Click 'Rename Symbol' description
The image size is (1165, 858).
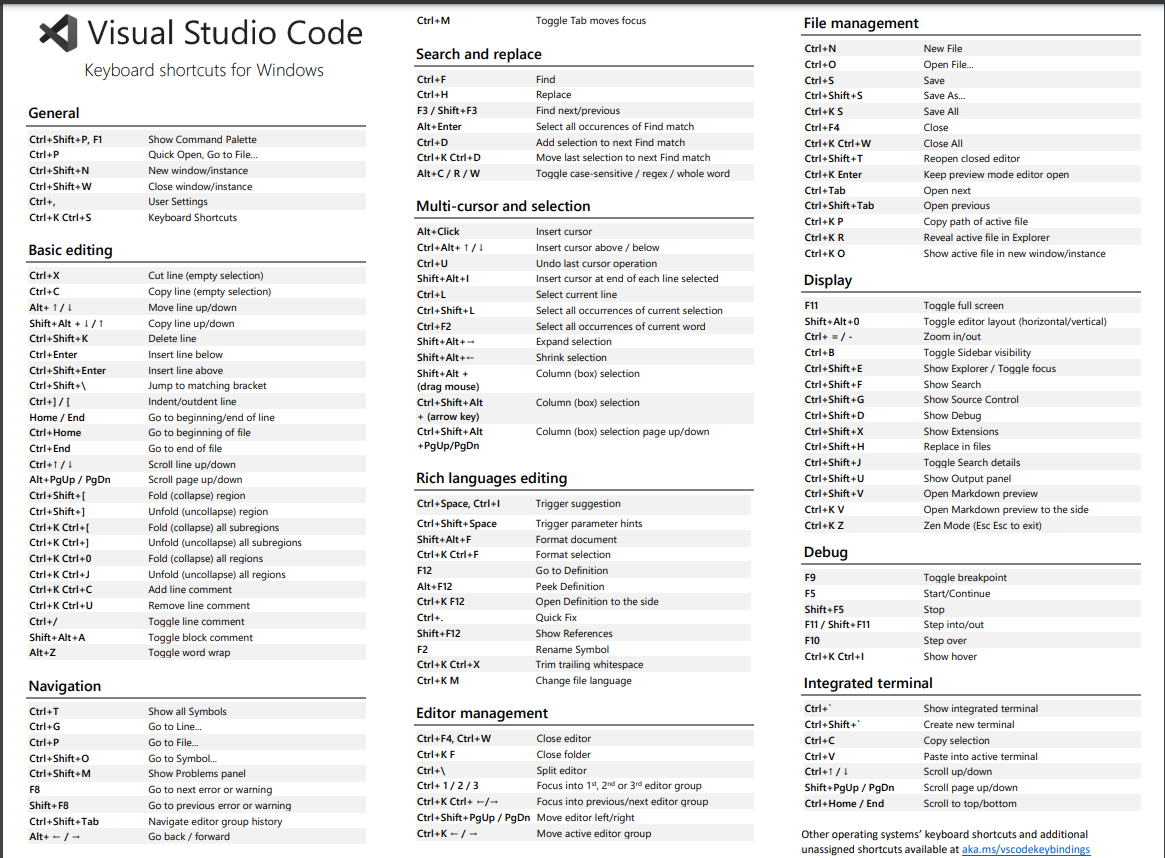click(x=573, y=650)
